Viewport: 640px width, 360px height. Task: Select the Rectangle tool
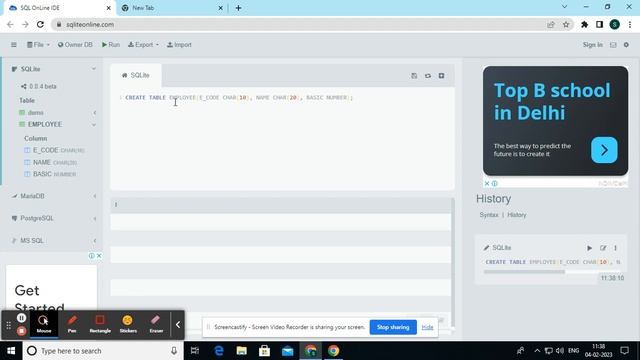[100, 324]
